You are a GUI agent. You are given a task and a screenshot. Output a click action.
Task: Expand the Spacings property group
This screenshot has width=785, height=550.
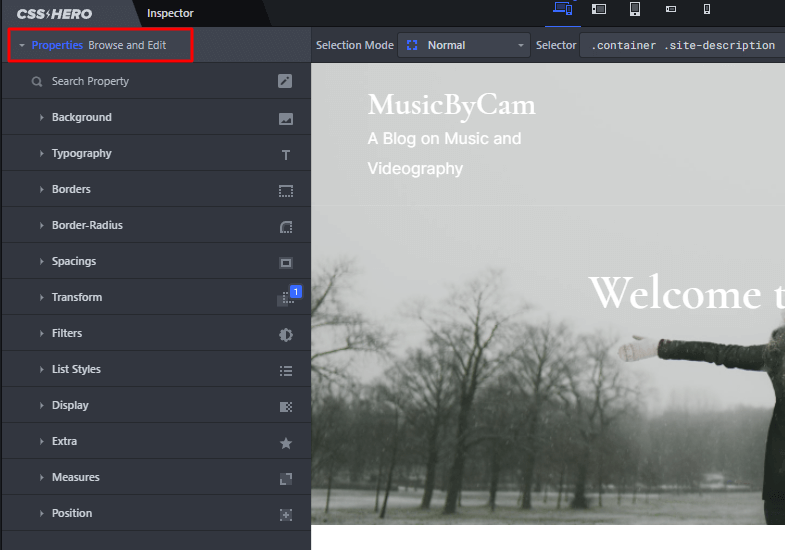[x=156, y=261]
